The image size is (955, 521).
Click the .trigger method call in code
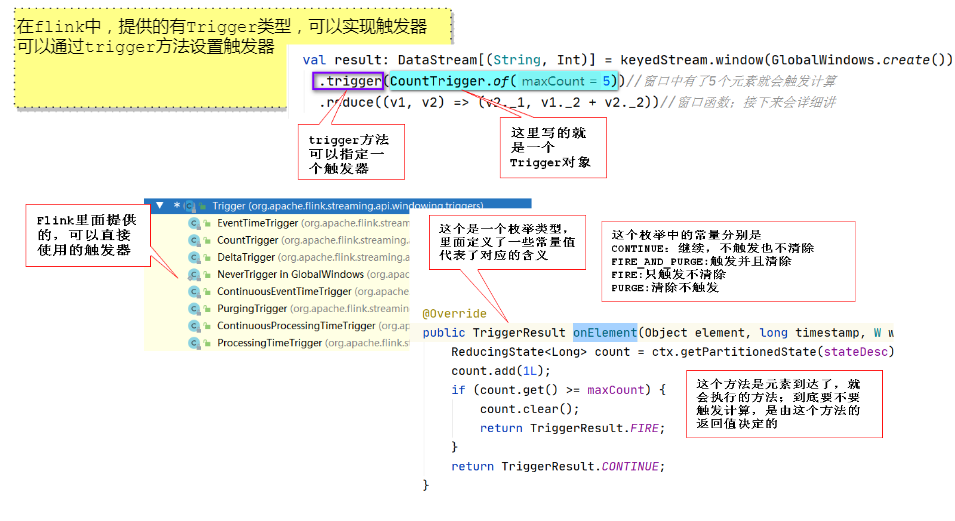pos(348,81)
